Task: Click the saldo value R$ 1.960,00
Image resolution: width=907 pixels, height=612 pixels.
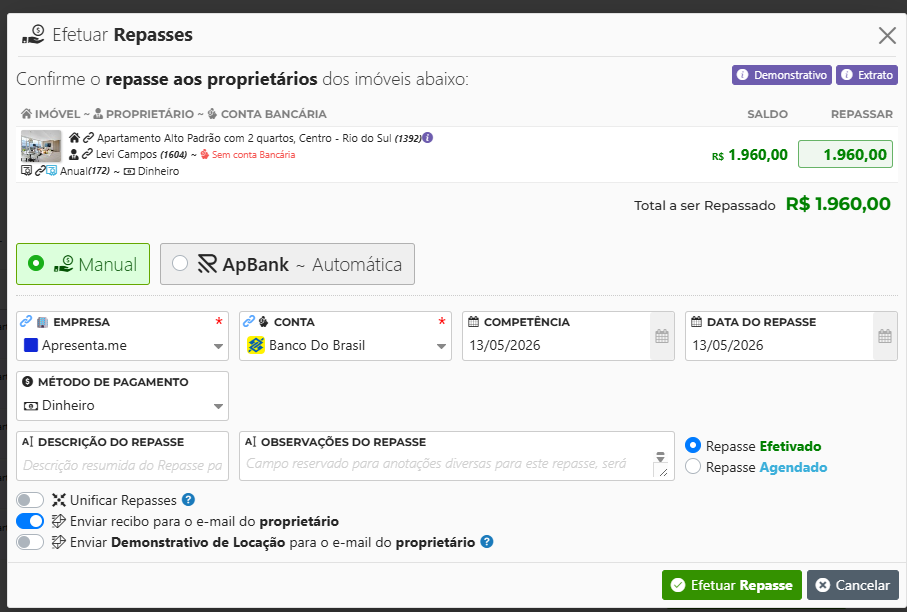Action: [x=750, y=155]
